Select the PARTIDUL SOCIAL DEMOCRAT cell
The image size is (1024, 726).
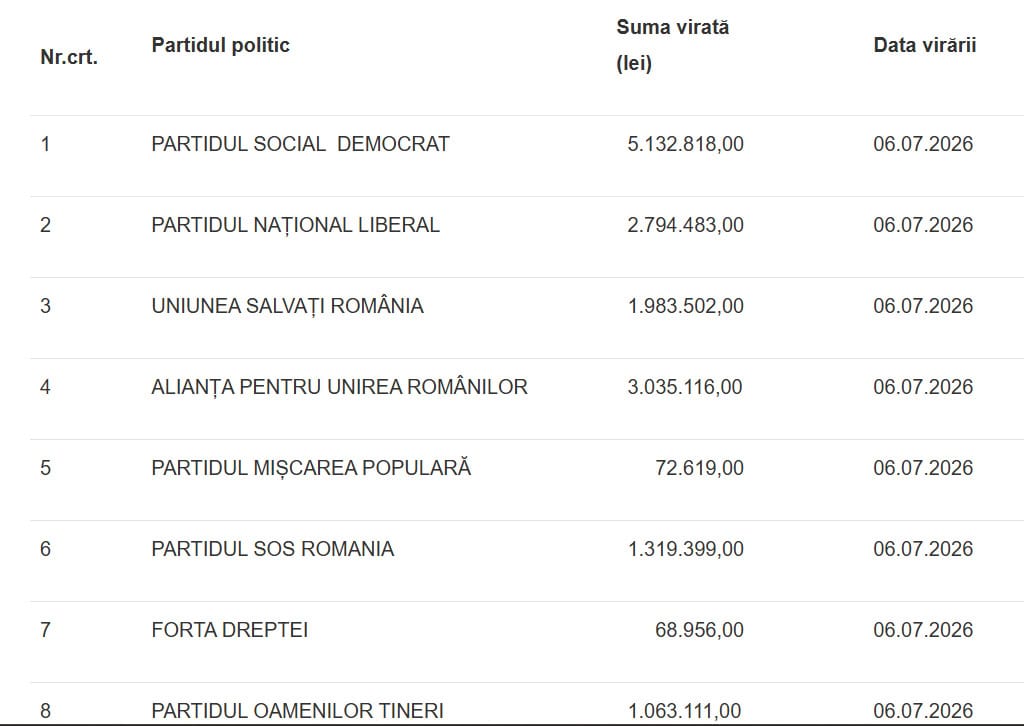(x=300, y=144)
